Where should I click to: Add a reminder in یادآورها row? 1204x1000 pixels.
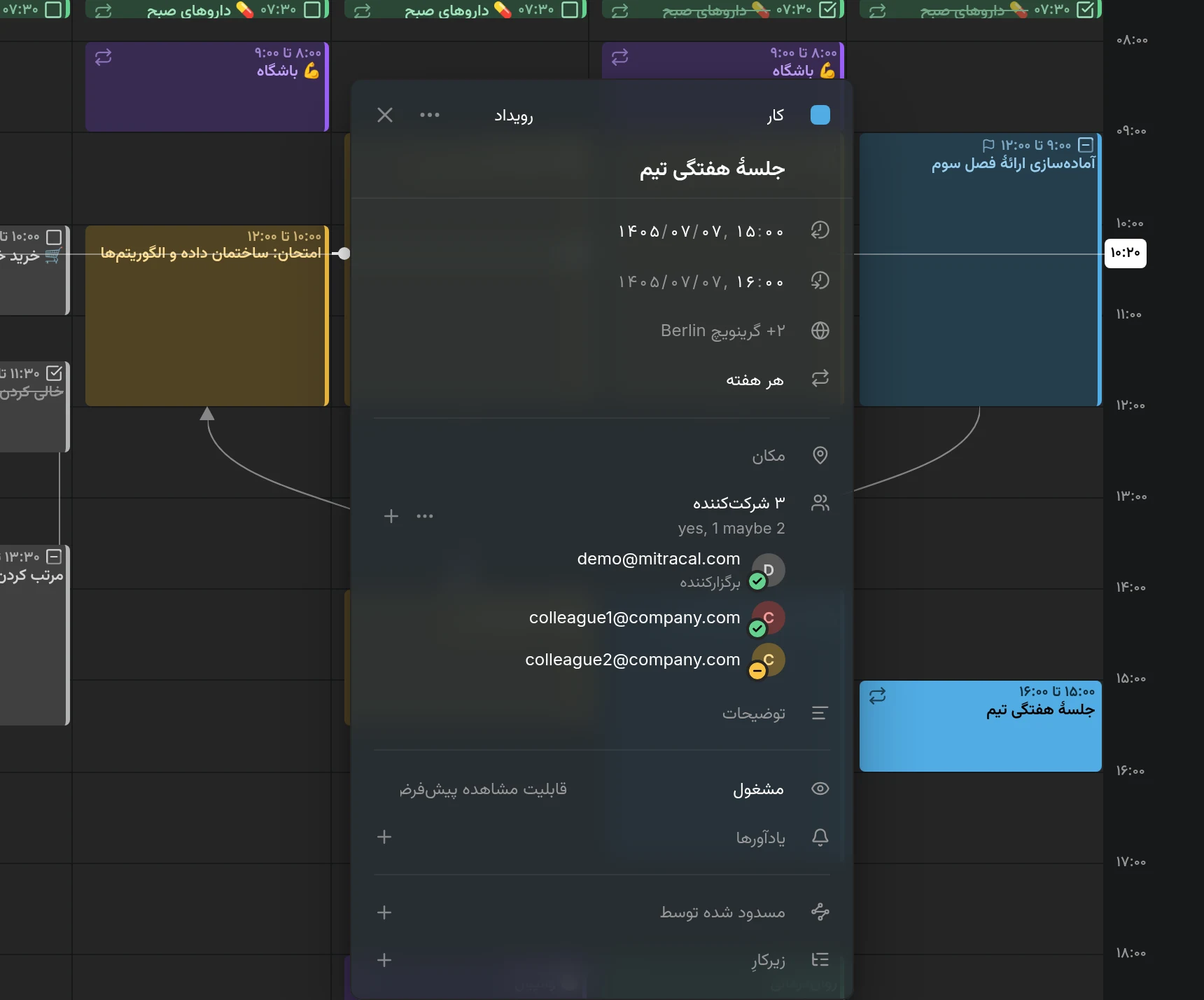click(x=384, y=837)
